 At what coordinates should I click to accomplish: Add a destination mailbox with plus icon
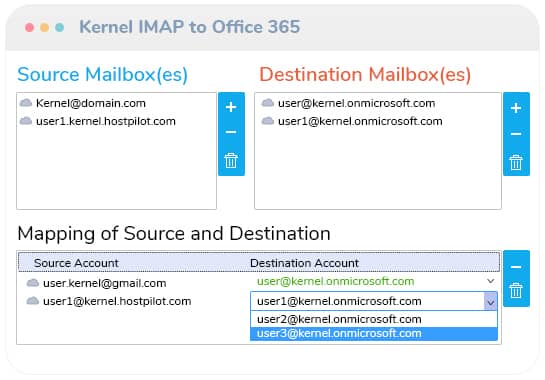click(516, 108)
